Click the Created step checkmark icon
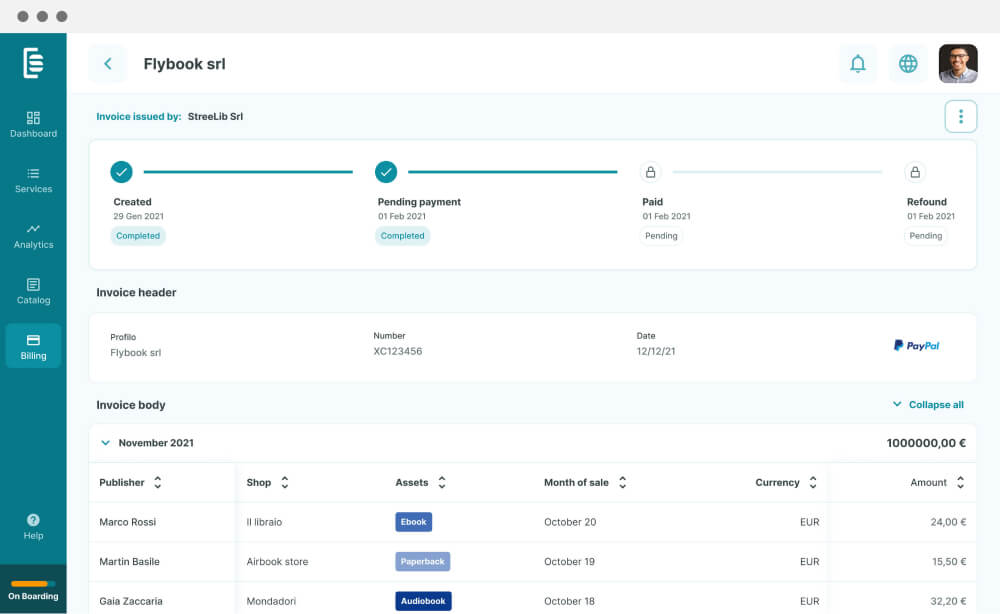The height and width of the screenshot is (614, 1000). 121,172
